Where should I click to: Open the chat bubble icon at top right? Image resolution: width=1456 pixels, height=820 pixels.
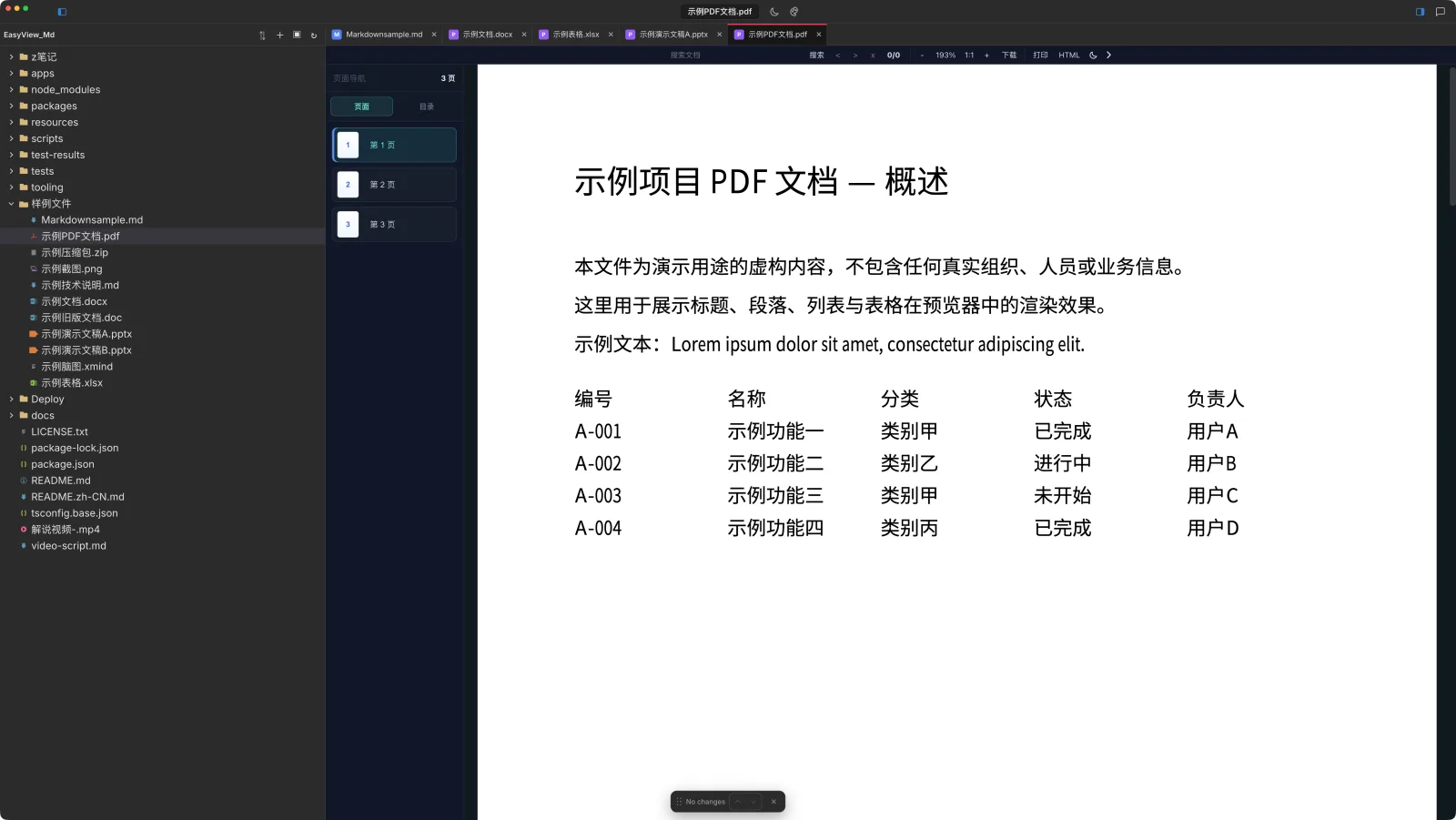1440,12
